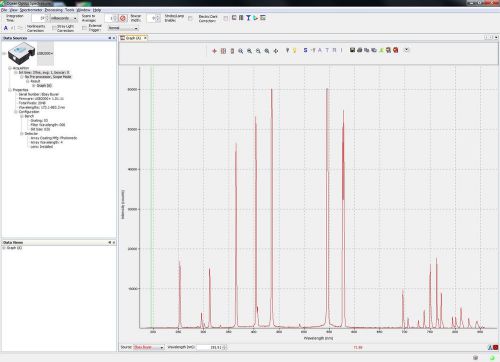This screenshot has height=362, width=500.
Task: Close the Graph (A) tab
Action: pyautogui.click(x=145, y=38)
